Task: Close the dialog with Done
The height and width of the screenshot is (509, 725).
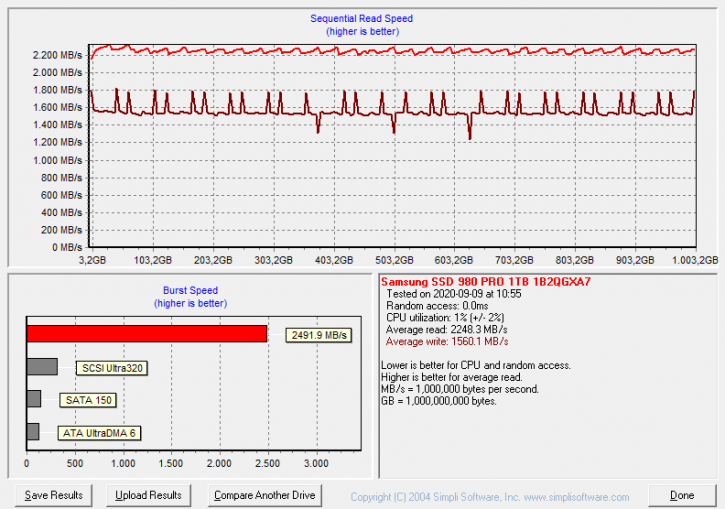Action: [x=682, y=496]
